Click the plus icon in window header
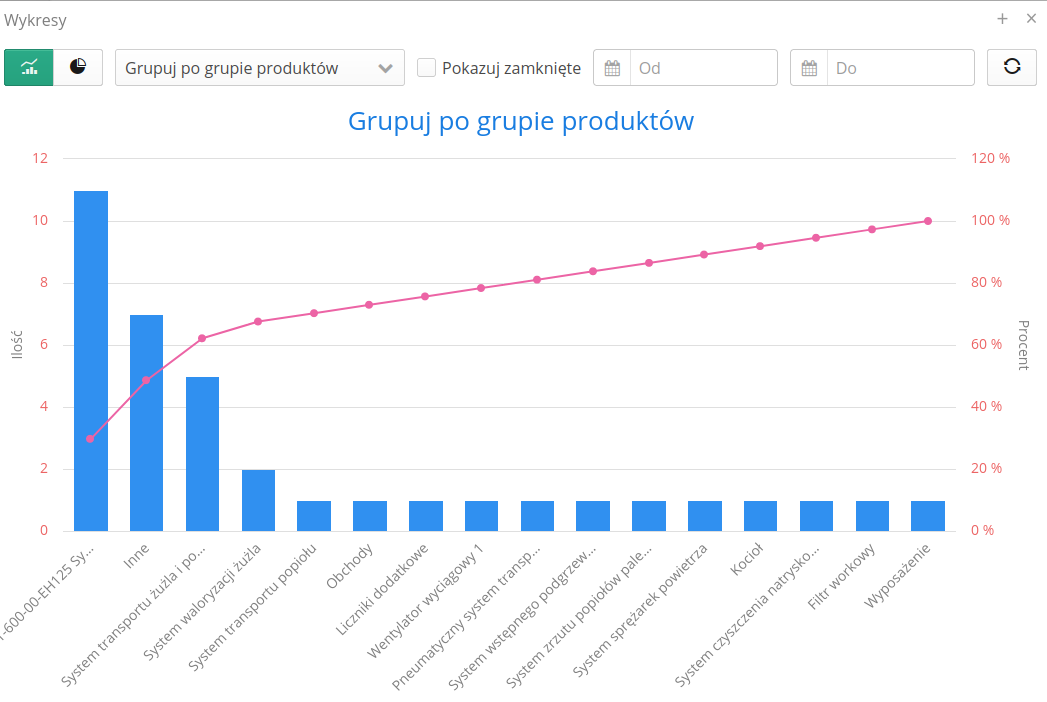1047x702 pixels. [x=1002, y=19]
